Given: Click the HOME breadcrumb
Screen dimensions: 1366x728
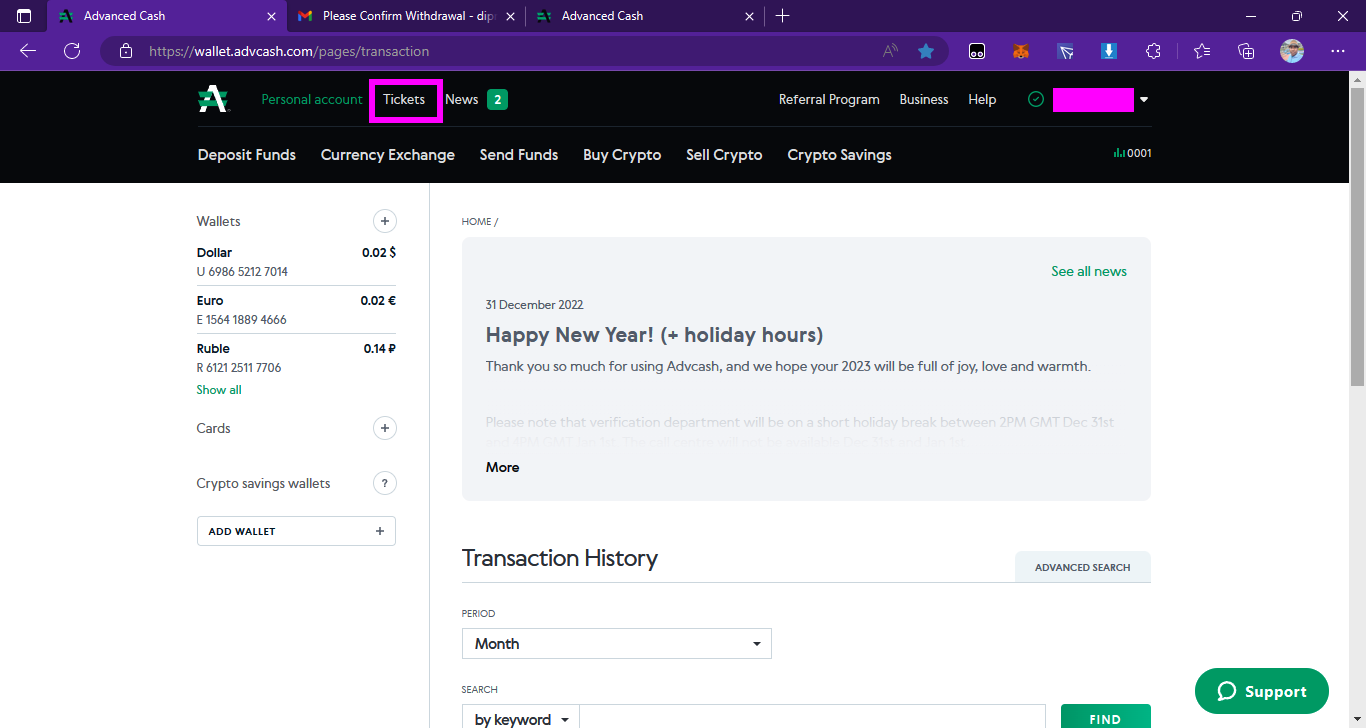Looking at the screenshot, I should point(476,222).
